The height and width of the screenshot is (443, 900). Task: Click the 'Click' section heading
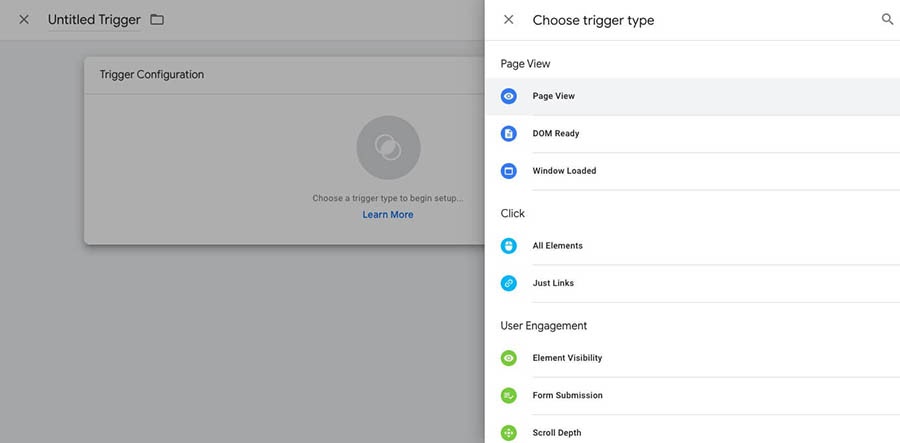click(513, 213)
